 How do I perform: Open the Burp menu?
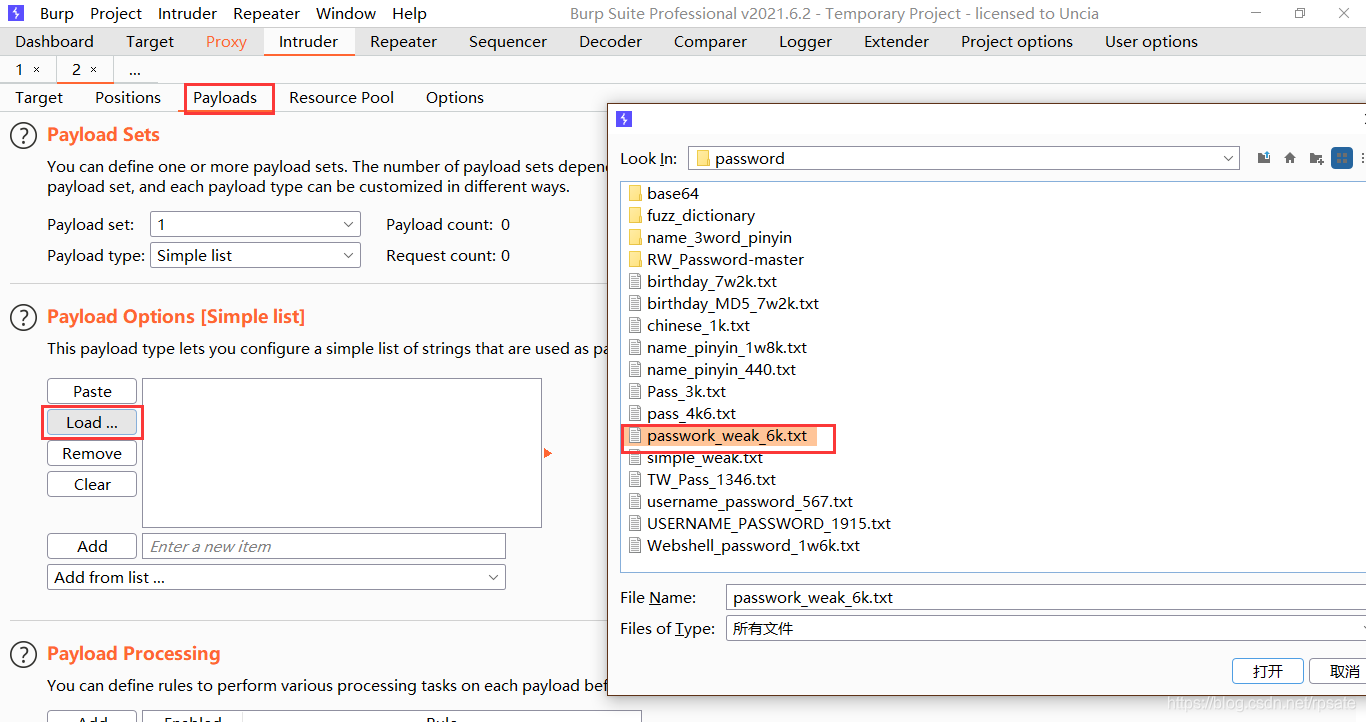pos(56,13)
